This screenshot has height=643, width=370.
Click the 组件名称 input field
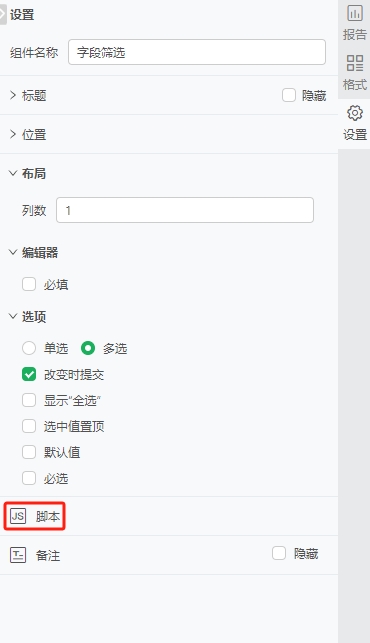coord(197,52)
